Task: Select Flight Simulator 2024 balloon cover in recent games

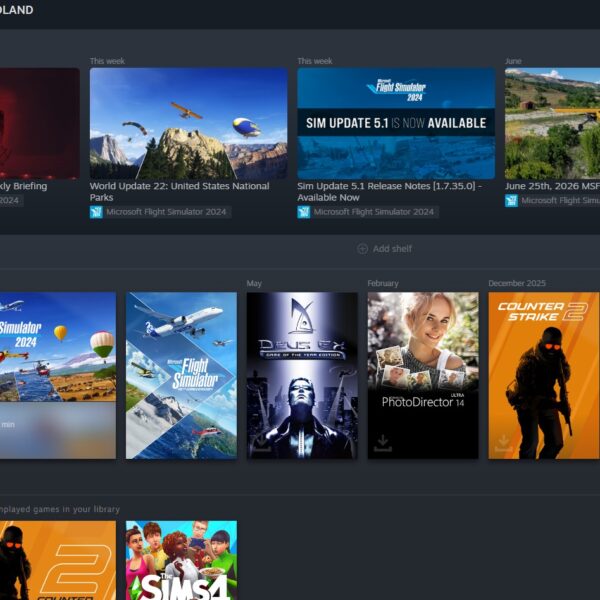Action: coord(58,375)
